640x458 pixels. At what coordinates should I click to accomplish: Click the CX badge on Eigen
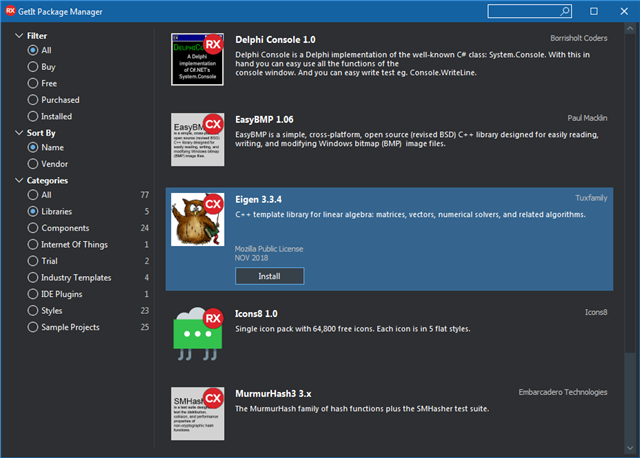click(x=213, y=204)
